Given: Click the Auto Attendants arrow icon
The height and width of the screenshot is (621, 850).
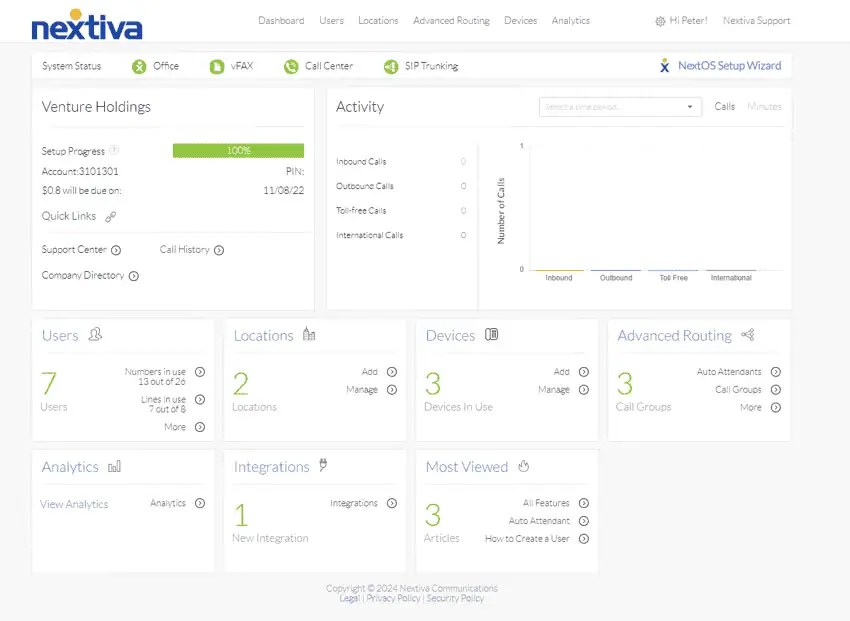Looking at the screenshot, I should point(776,372).
